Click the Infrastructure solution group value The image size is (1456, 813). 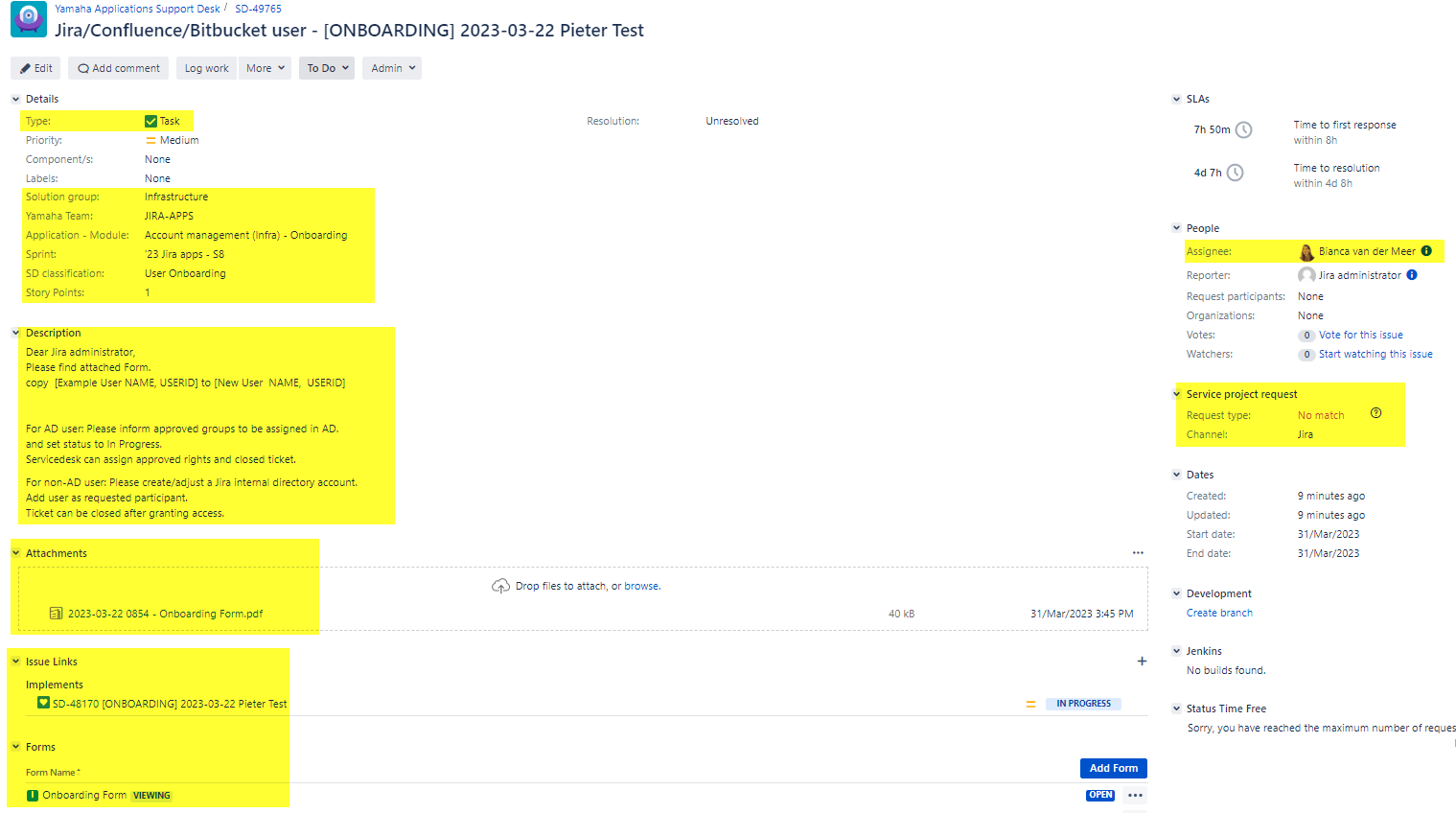176,197
